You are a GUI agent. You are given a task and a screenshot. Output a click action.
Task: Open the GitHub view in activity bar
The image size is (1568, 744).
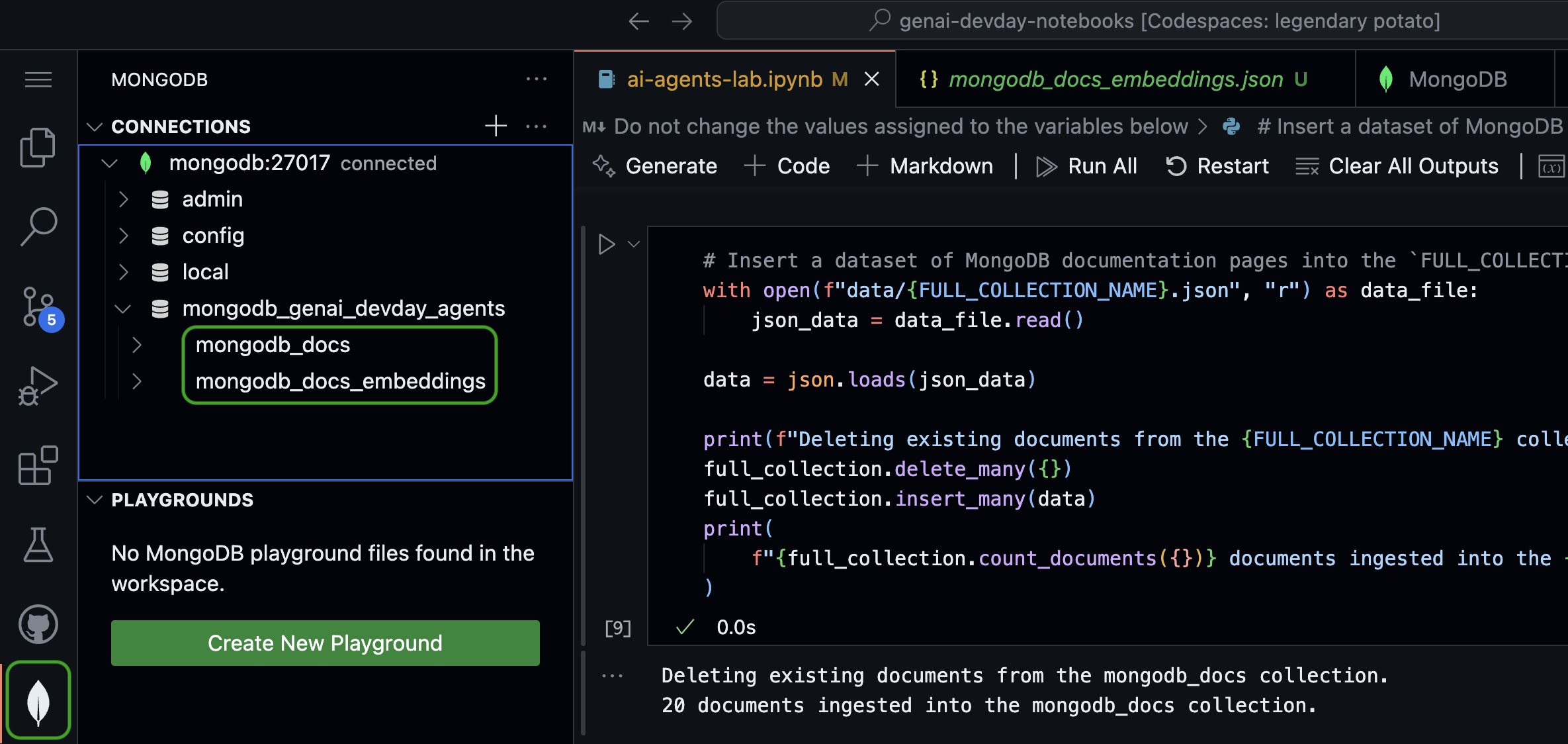point(38,624)
